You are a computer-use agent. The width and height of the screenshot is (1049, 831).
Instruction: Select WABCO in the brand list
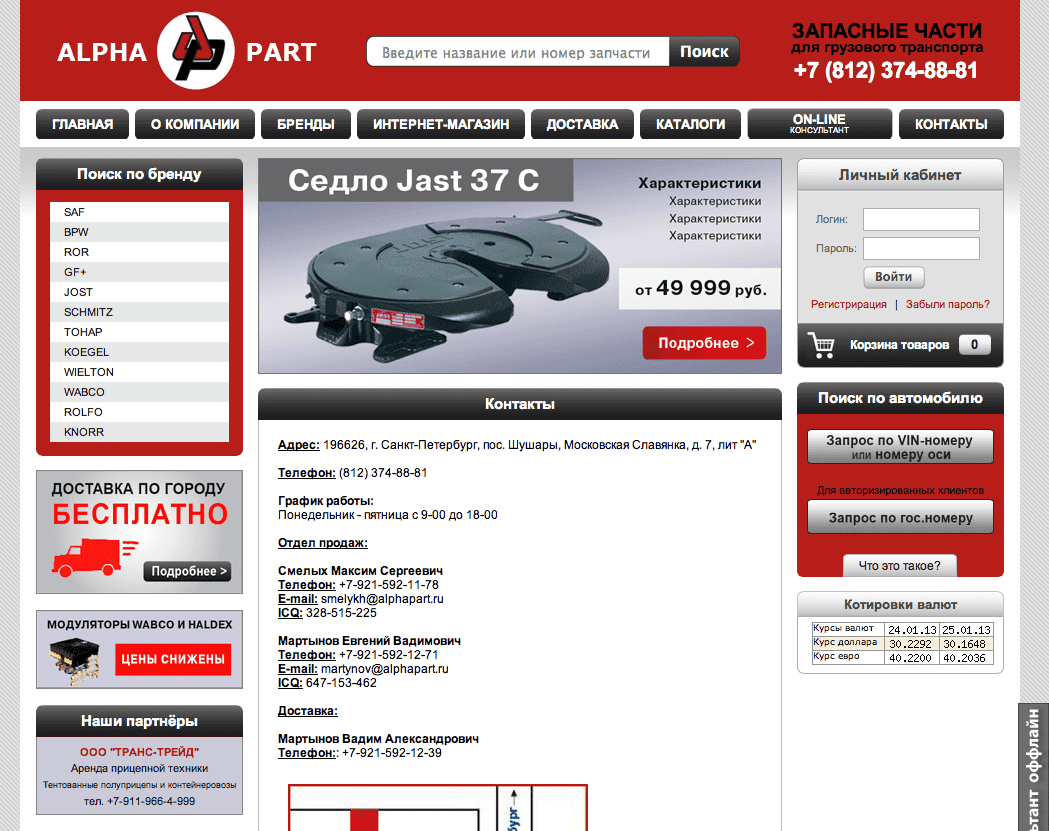pos(139,392)
